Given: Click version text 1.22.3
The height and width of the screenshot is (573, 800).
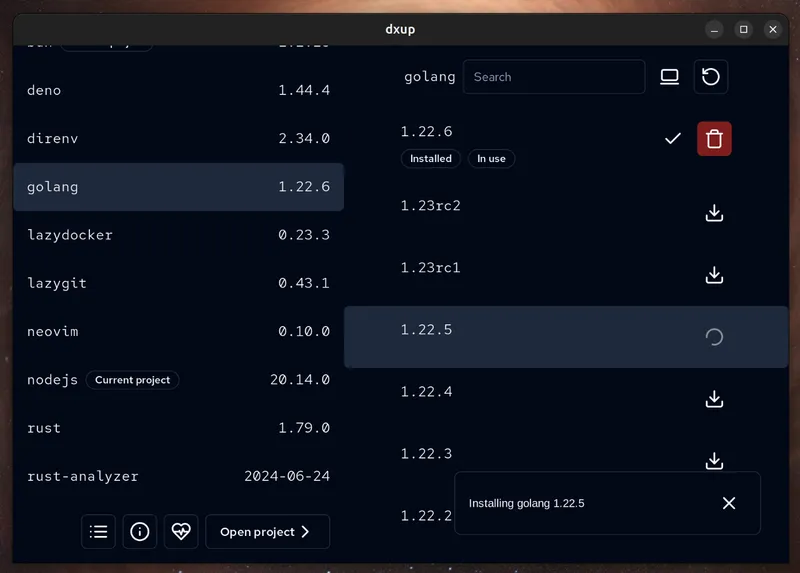Looking at the screenshot, I should [x=427, y=454].
